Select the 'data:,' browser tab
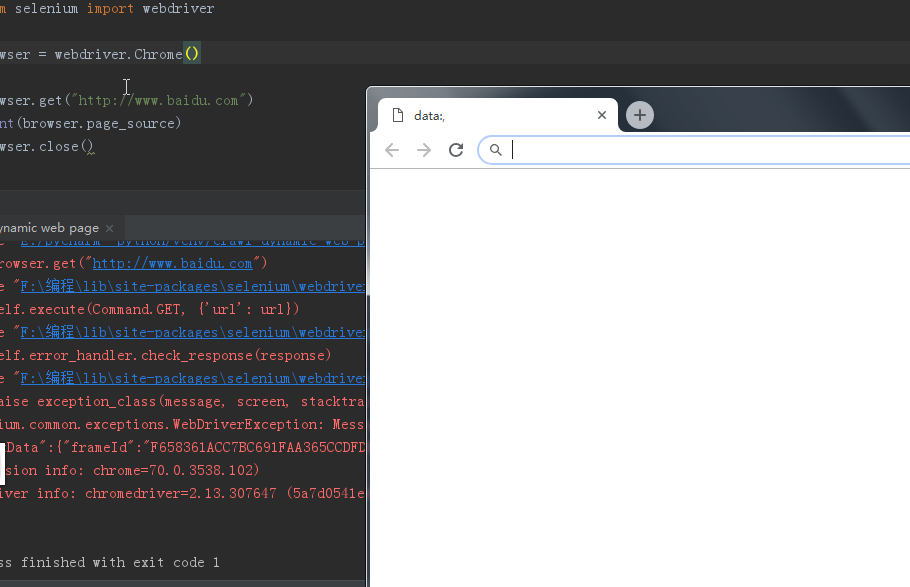910x587 pixels. pos(497,115)
